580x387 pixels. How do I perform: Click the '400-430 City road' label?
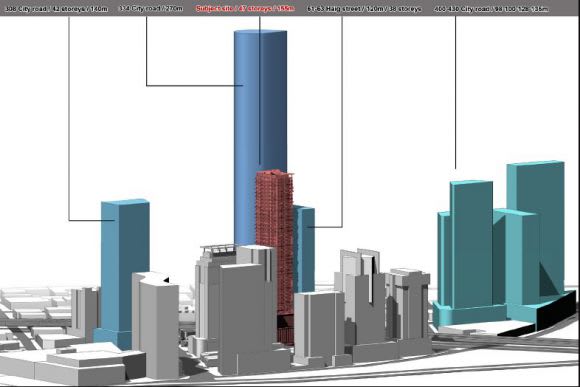click(x=491, y=8)
